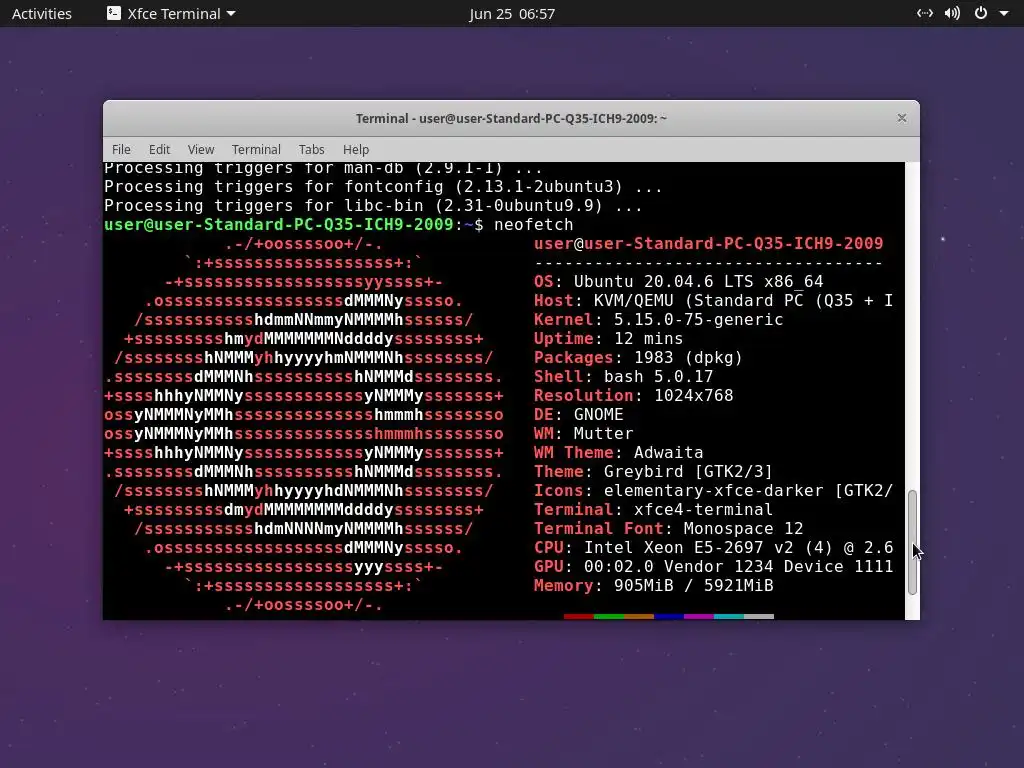Open the View menu
This screenshot has height=768, width=1024.
pyautogui.click(x=200, y=150)
